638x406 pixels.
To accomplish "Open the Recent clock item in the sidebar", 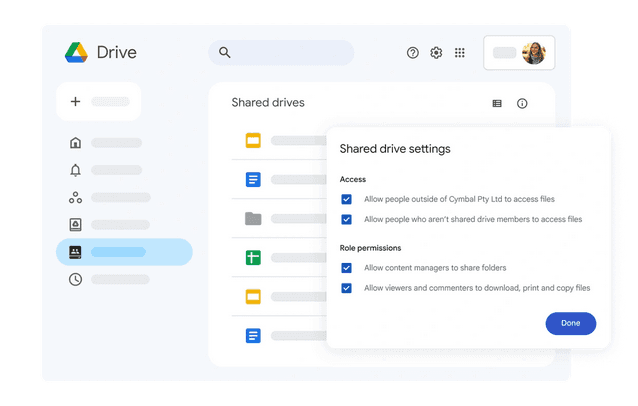I will 75,279.
